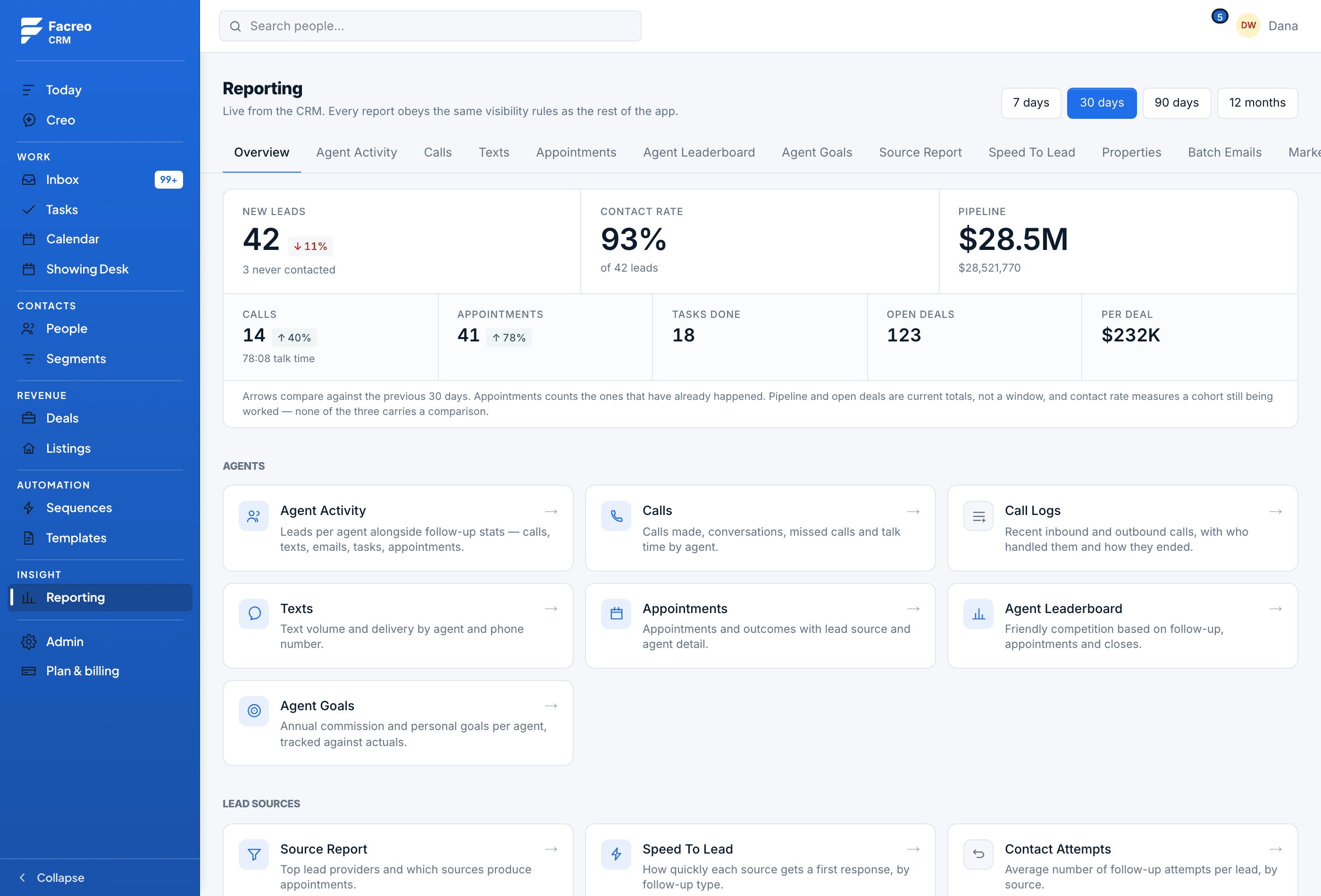Image resolution: width=1321 pixels, height=896 pixels.
Task: Click the Listings house icon
Action: pos(28,448)
